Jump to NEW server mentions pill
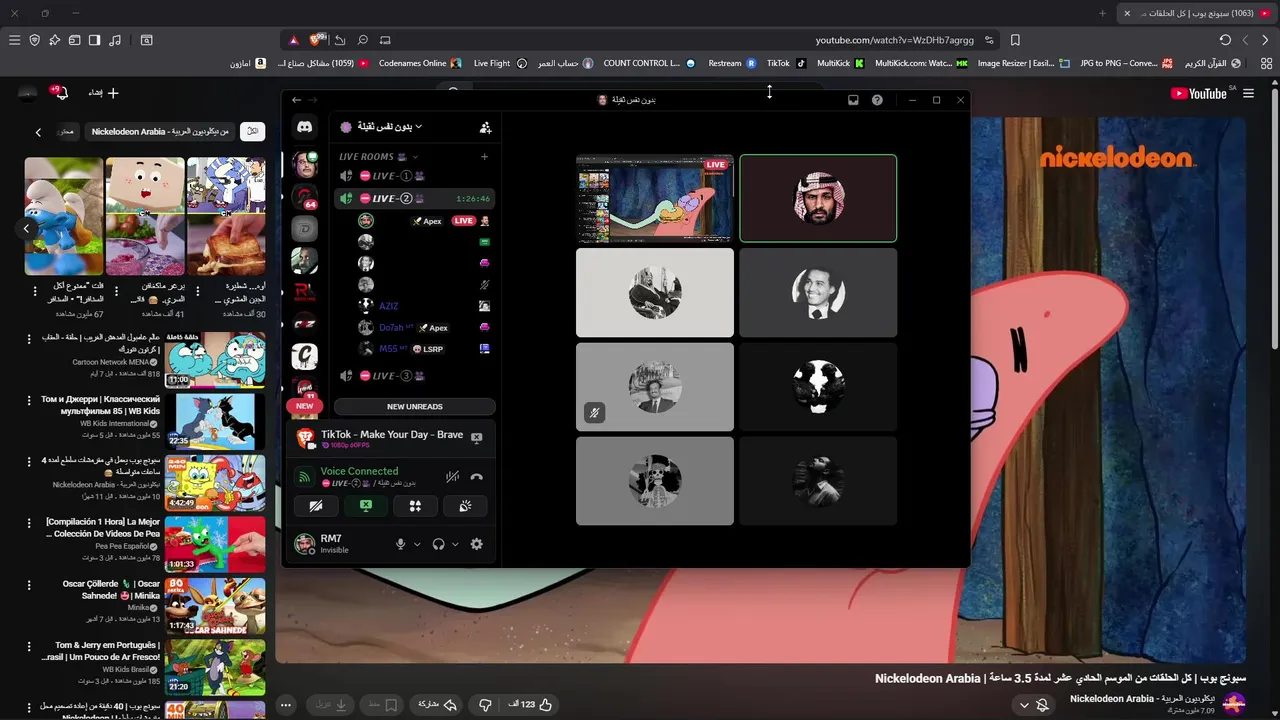Viewport: 1280px width, 720px height. point(304,406)
